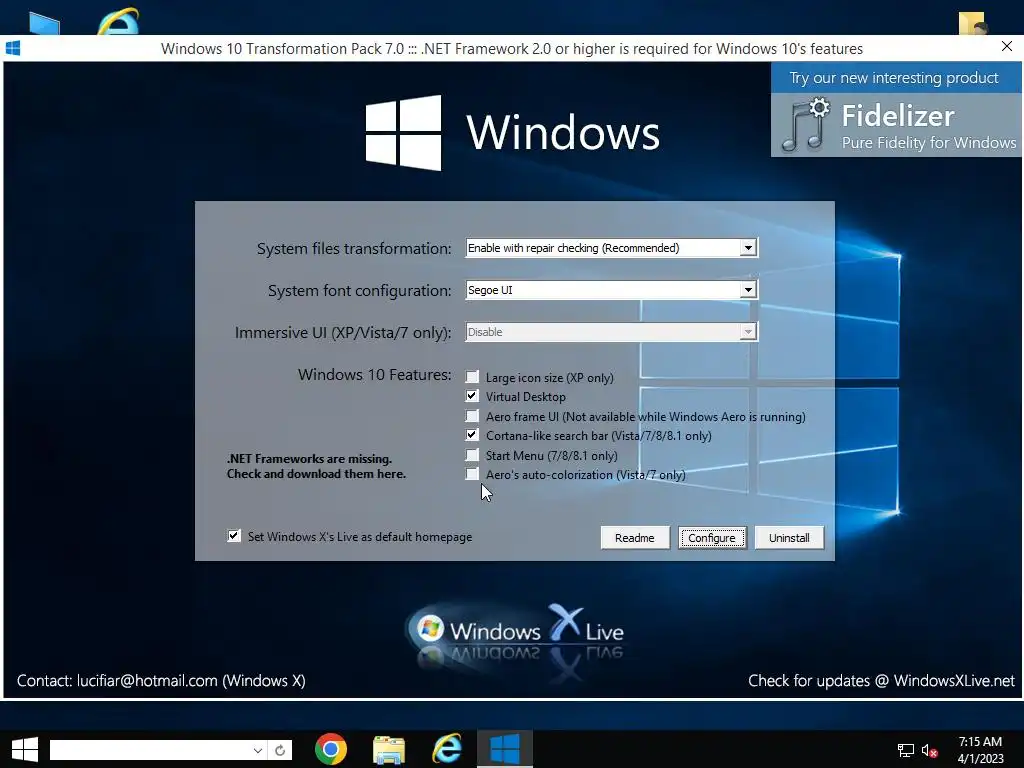
Task: Click the title bar Windows logo icon
Action: click(12, 48)
